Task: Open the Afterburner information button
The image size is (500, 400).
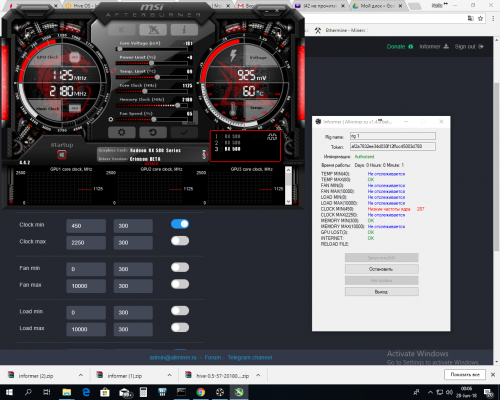Action: tap(184, 30)
